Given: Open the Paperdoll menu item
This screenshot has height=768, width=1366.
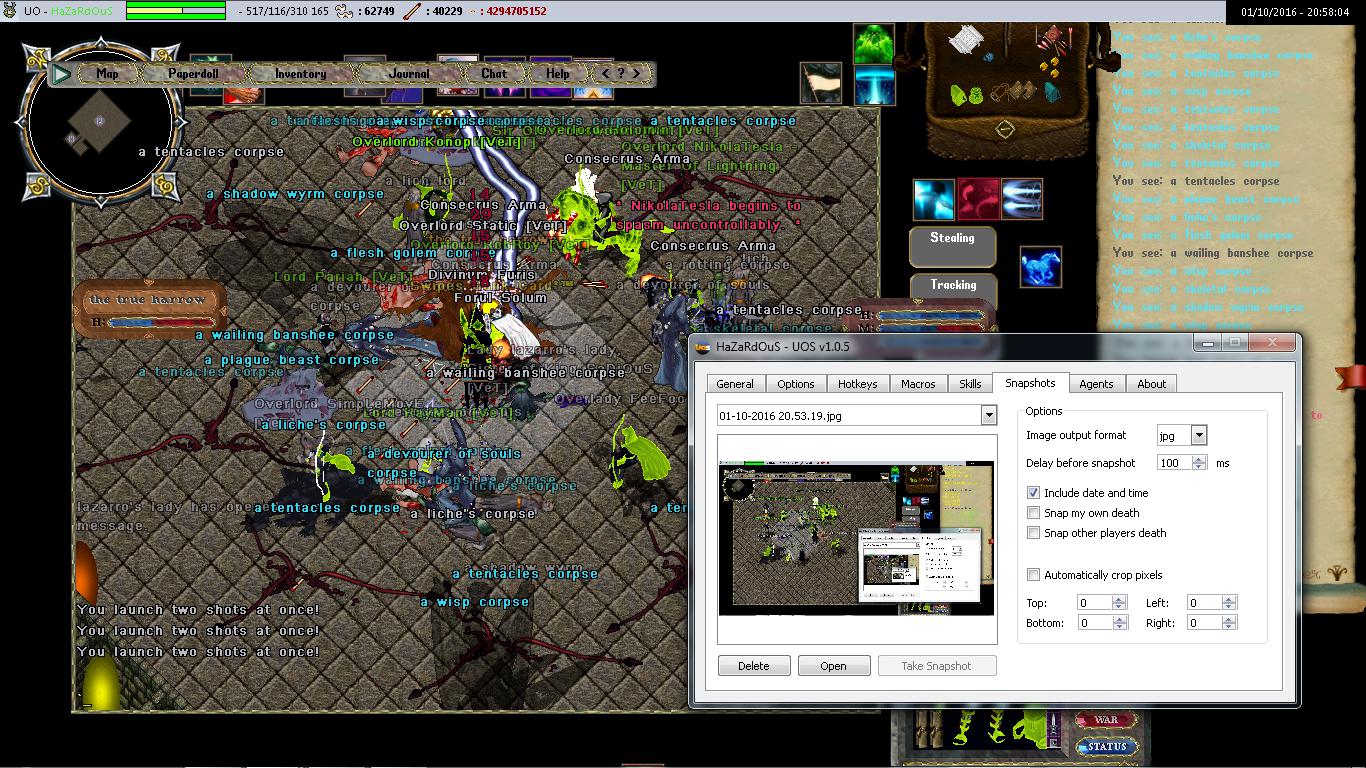Looking at the screenshot, I should tap(193, 74).
